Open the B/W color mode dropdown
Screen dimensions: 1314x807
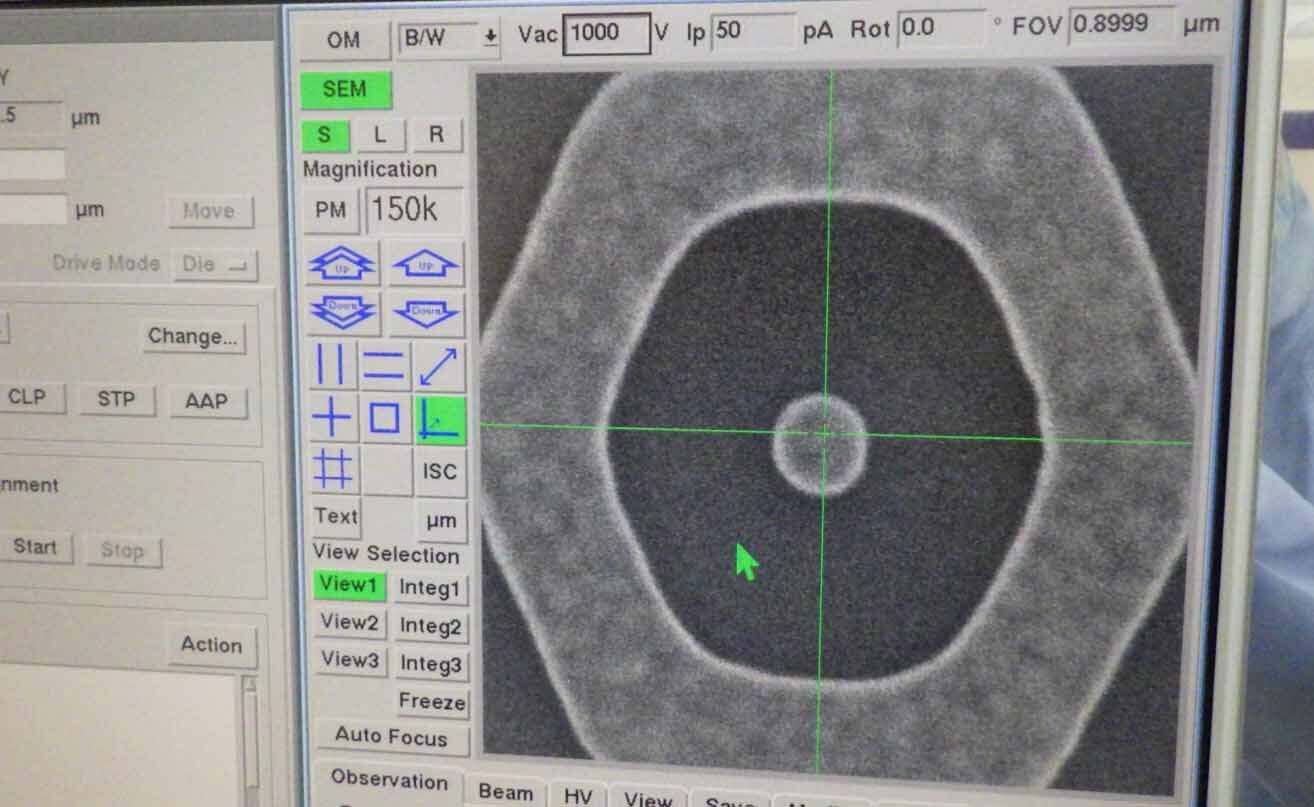449,38
